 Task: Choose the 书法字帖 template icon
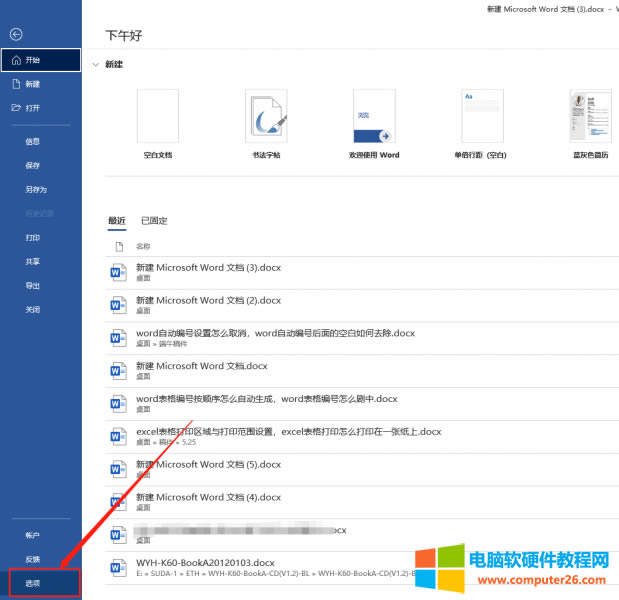point(266,117)
